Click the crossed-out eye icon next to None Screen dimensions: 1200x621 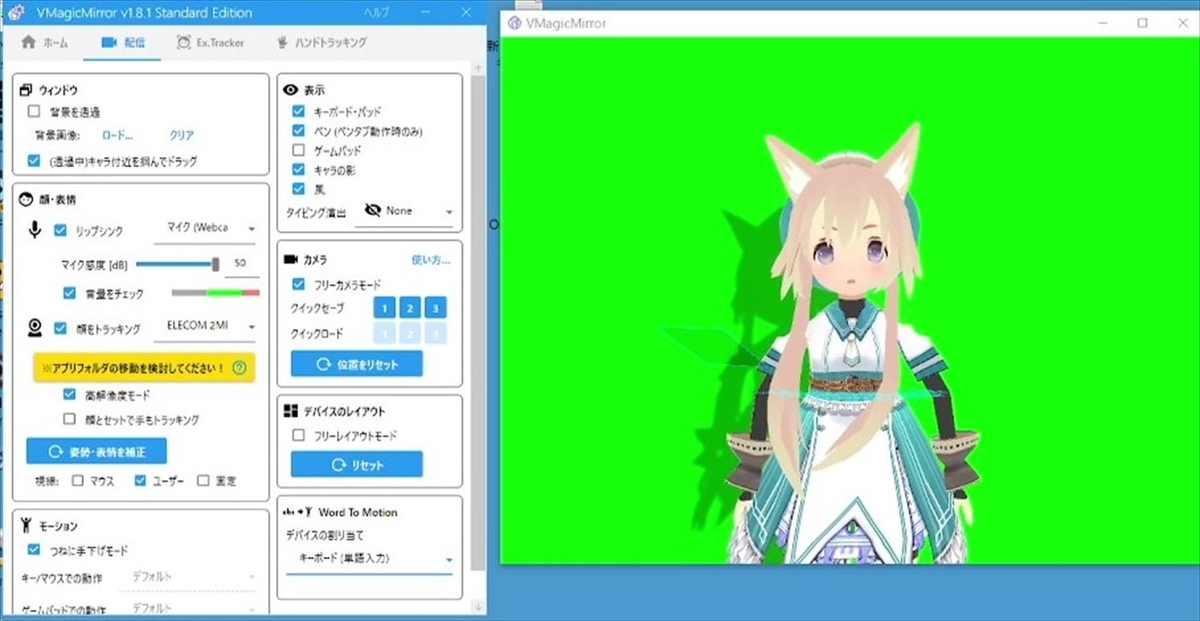coord(374,211)
